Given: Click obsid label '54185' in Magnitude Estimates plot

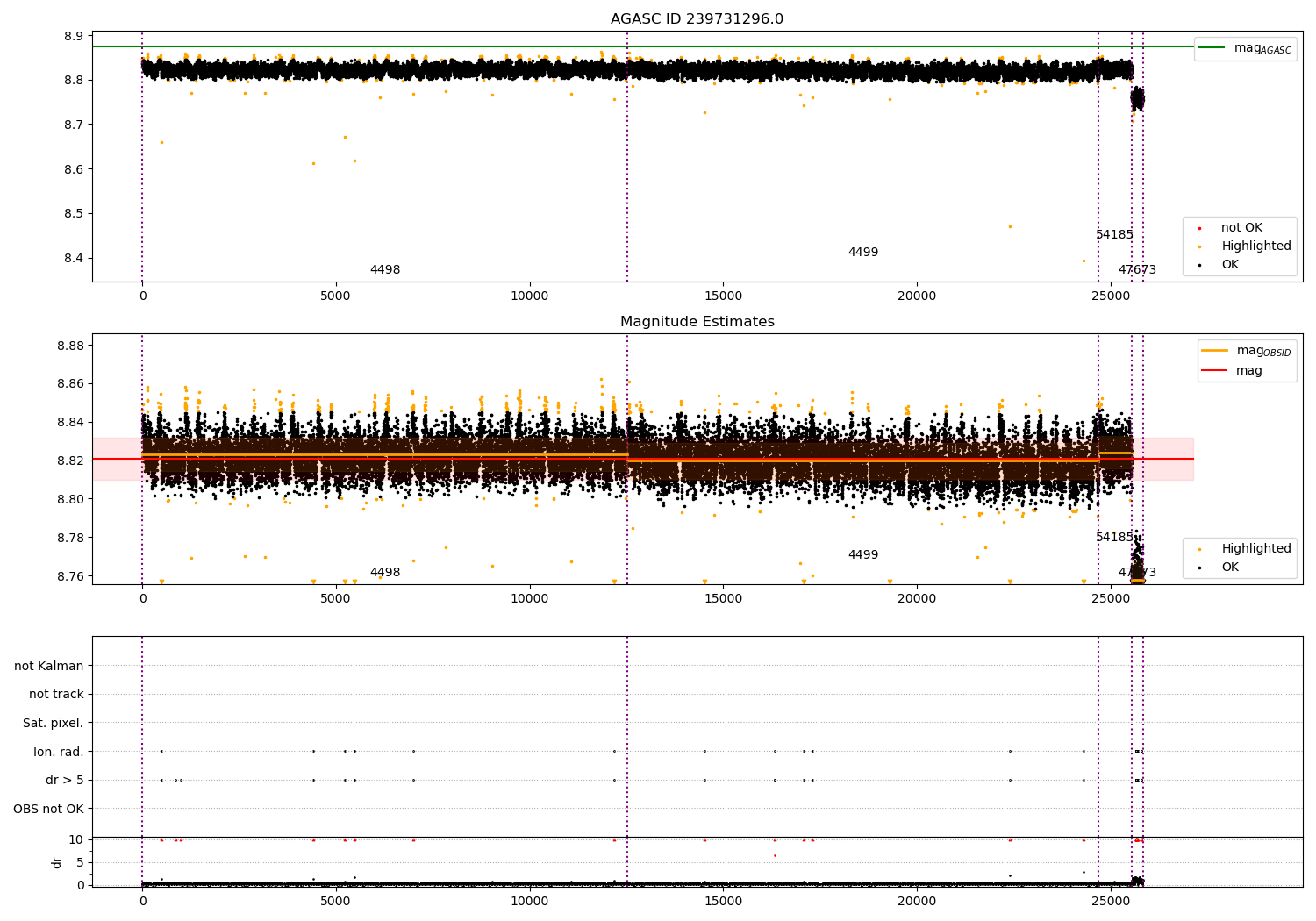Looking at the screenshot, I should coord(1114,538).
